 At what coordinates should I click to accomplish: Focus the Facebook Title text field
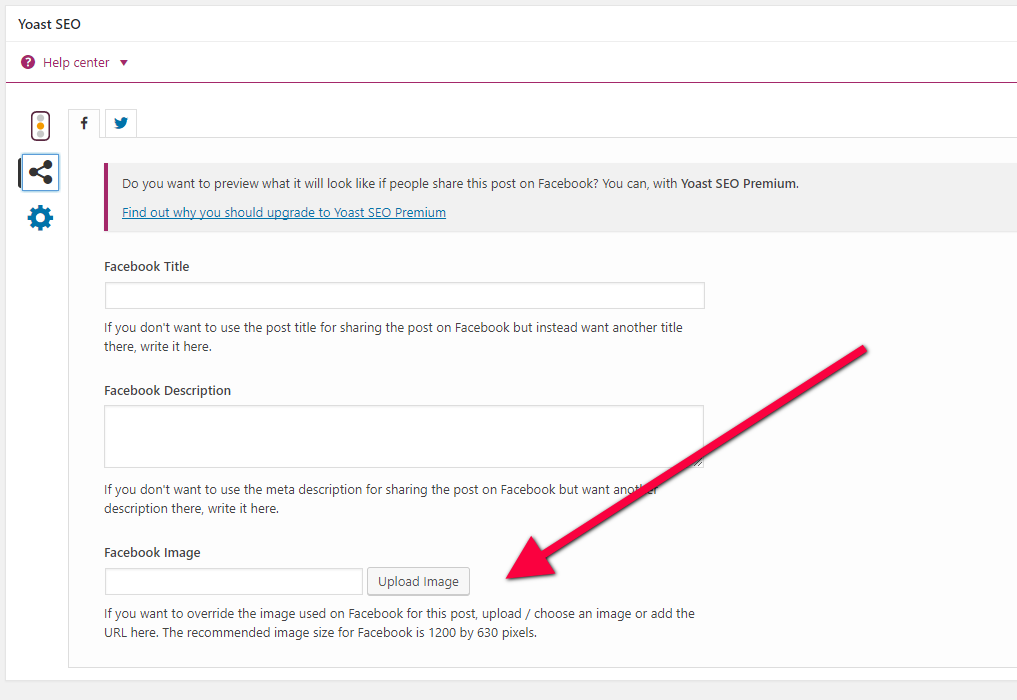click(404, 295)
